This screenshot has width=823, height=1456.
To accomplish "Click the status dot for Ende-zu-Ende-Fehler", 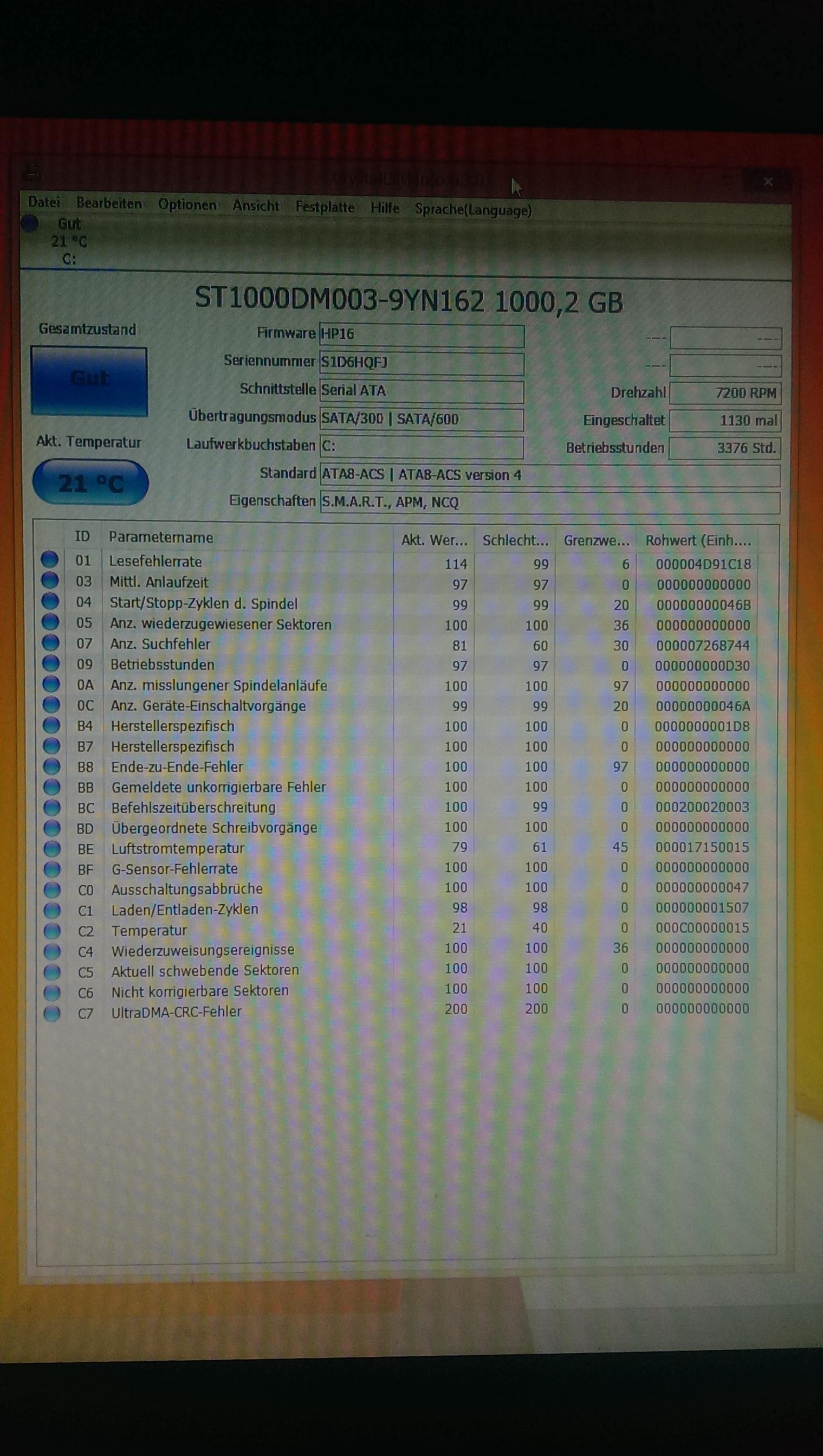I will pos(51,766).
